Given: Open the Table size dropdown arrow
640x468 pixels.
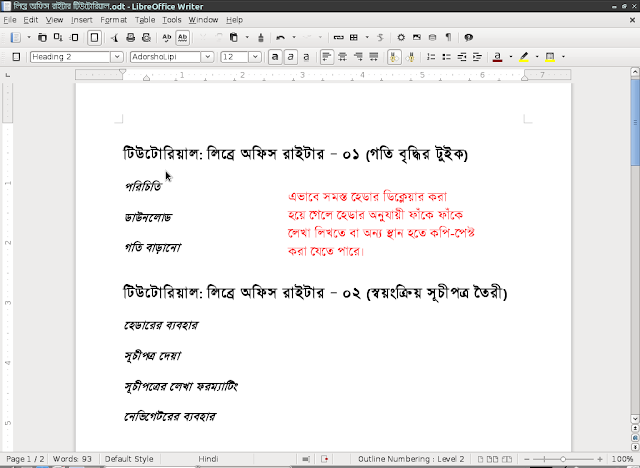Looking at the screenshot, I should (367, 38).
